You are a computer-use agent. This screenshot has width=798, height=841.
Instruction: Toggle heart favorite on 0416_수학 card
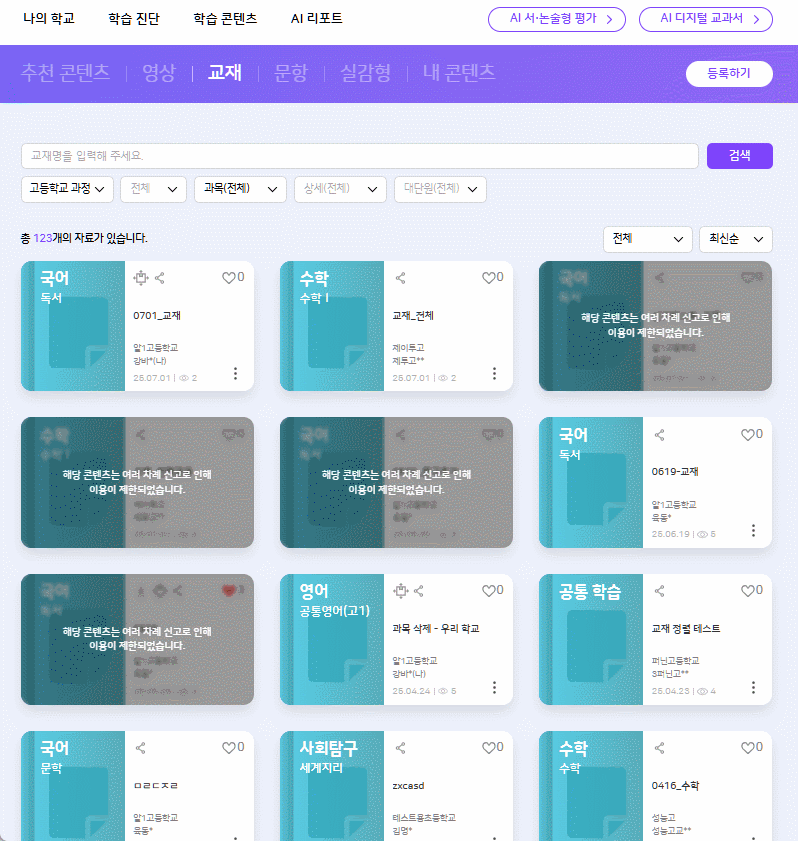(746, 747)
